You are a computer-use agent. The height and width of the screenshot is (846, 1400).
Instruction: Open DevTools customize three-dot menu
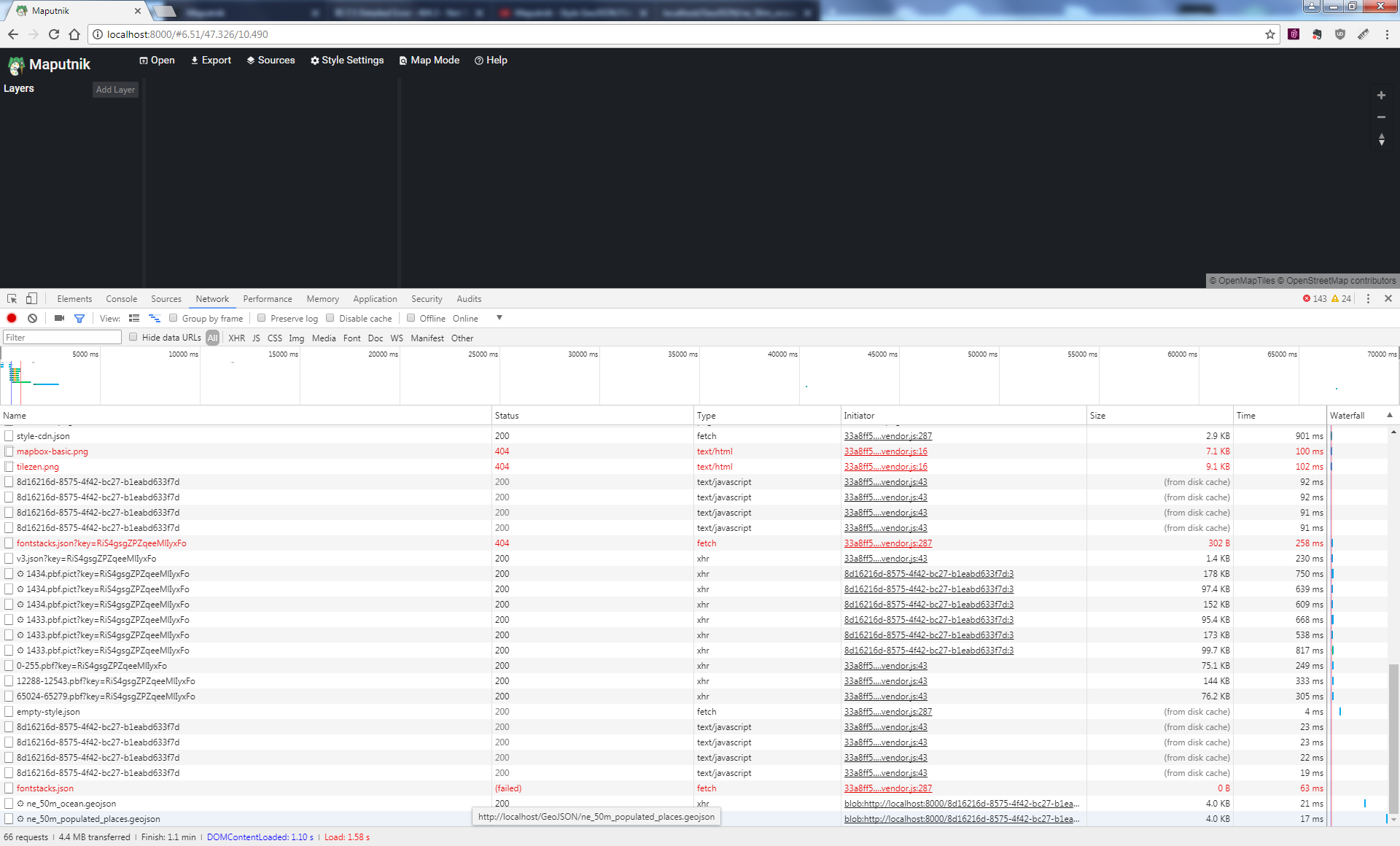point(1368,298)
